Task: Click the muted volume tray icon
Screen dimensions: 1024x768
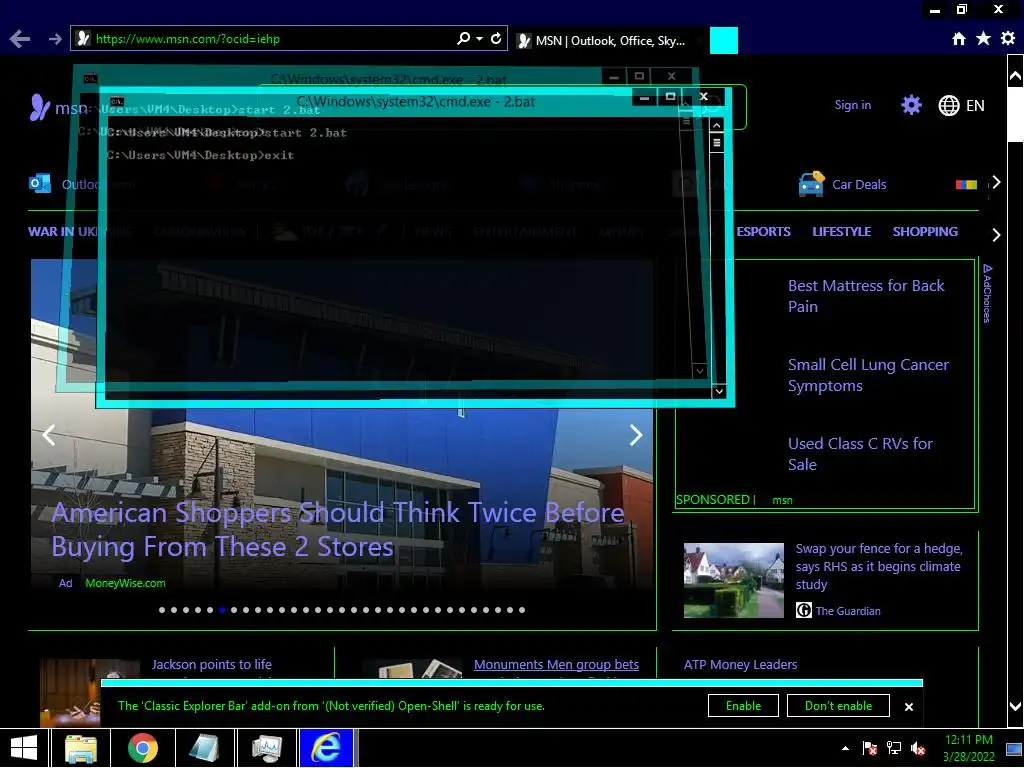Action: point(918,748)
